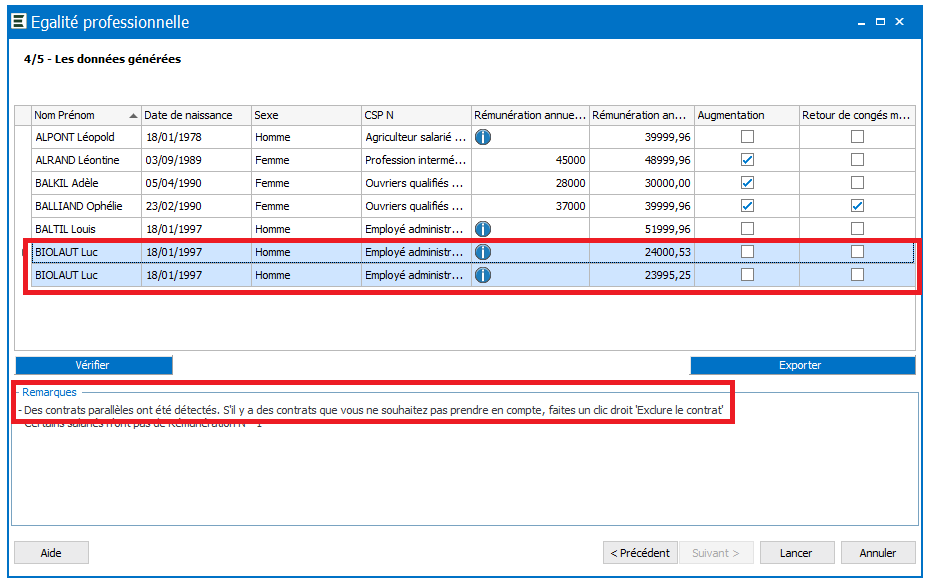The height and width of the screenshot is (587, 933).
Task: Select the ALPONT Léopold name cell
Action: 86,137
